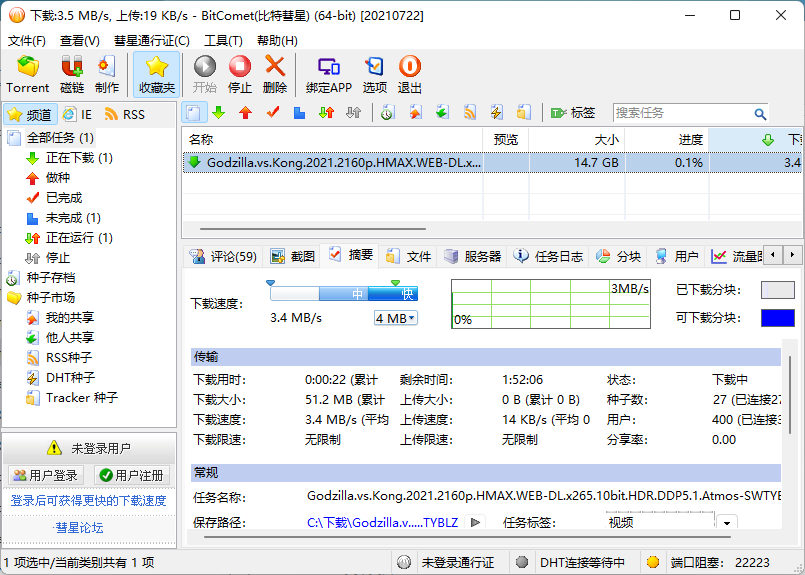Select 全部任务 (1) in tree
Image resolution: width=805 pixels, height=575 pixels.
coord(60,138)
